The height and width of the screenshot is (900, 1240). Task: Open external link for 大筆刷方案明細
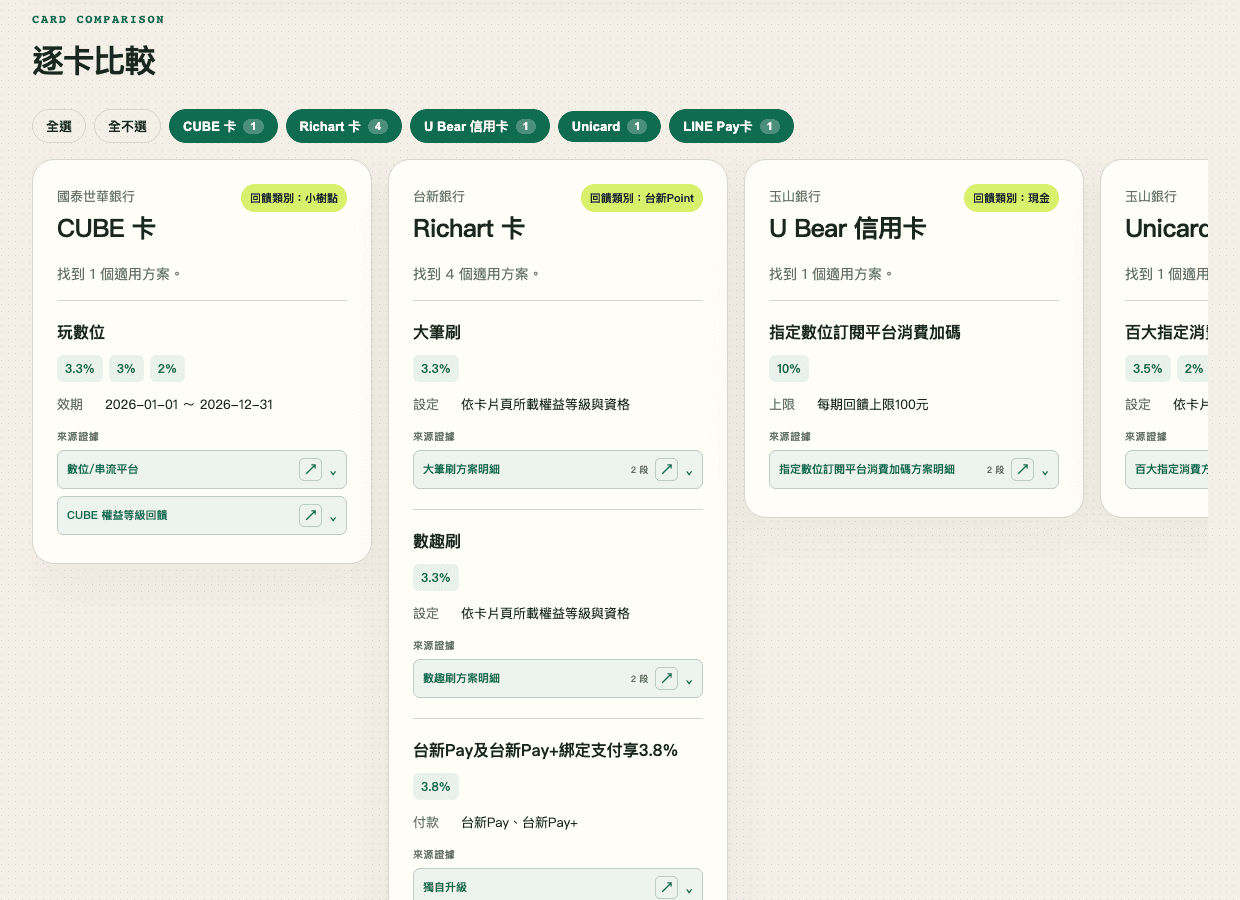tap(667, 469)
